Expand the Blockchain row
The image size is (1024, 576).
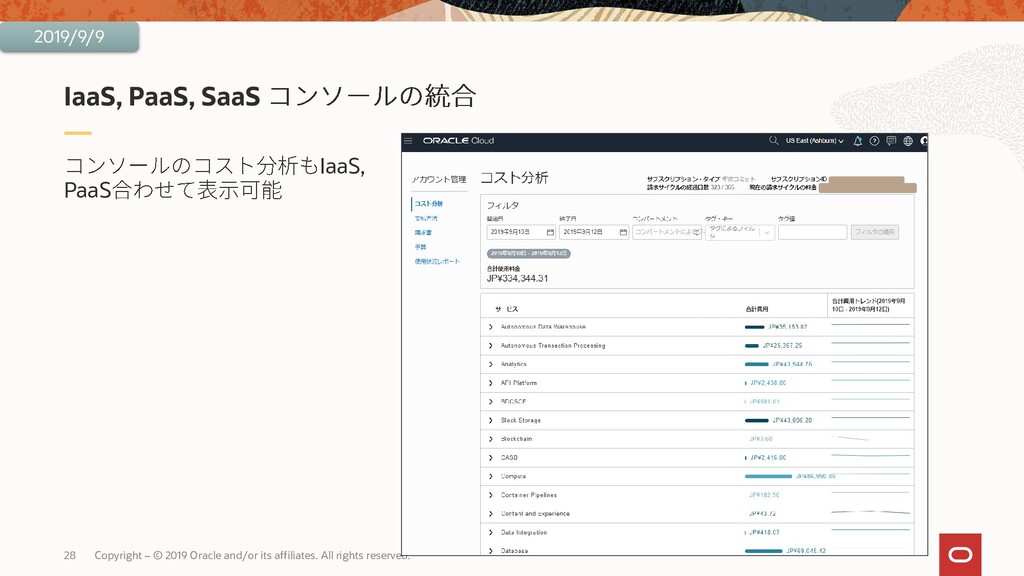(x=490, y=439)
